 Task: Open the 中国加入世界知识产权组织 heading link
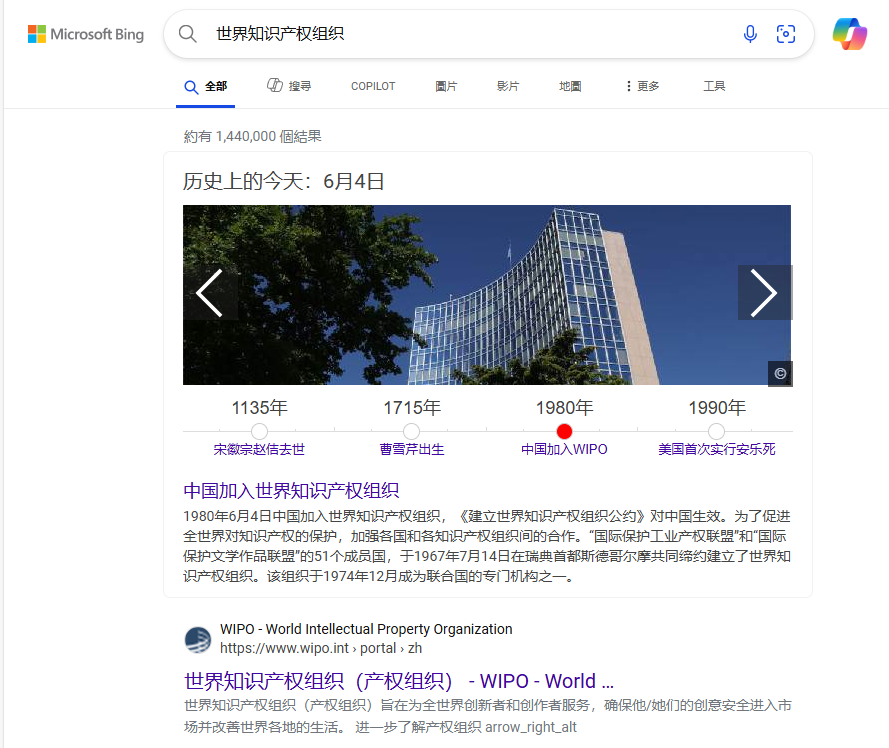[291, 491]
